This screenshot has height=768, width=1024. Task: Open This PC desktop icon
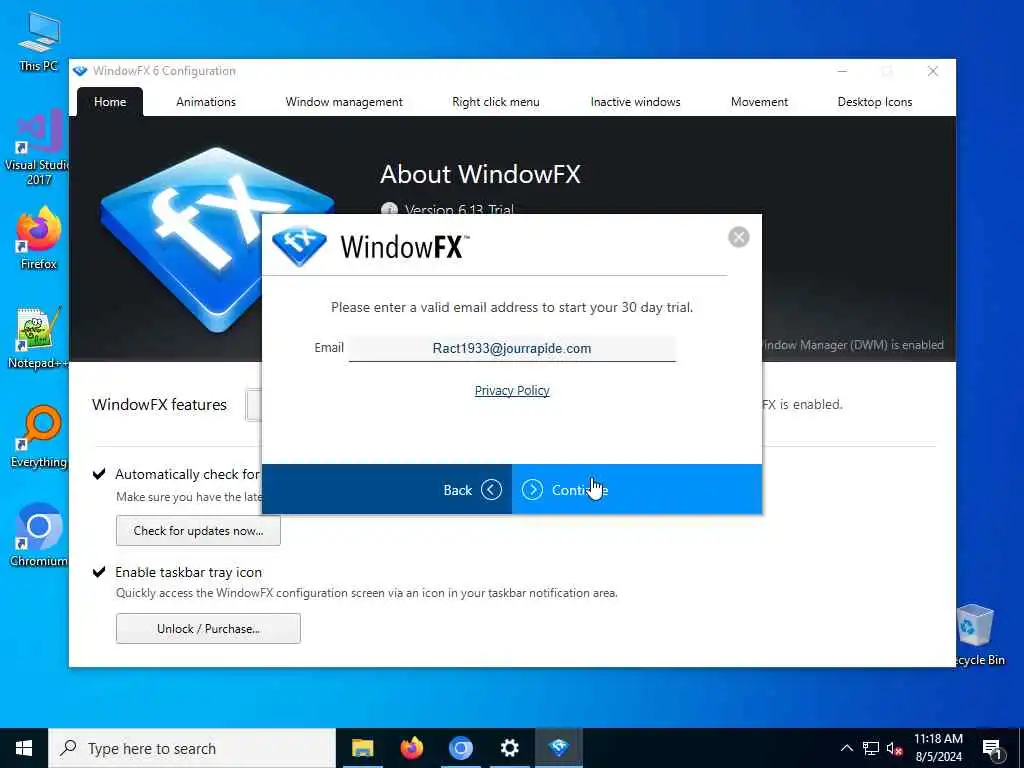click(x=39, y=40)
